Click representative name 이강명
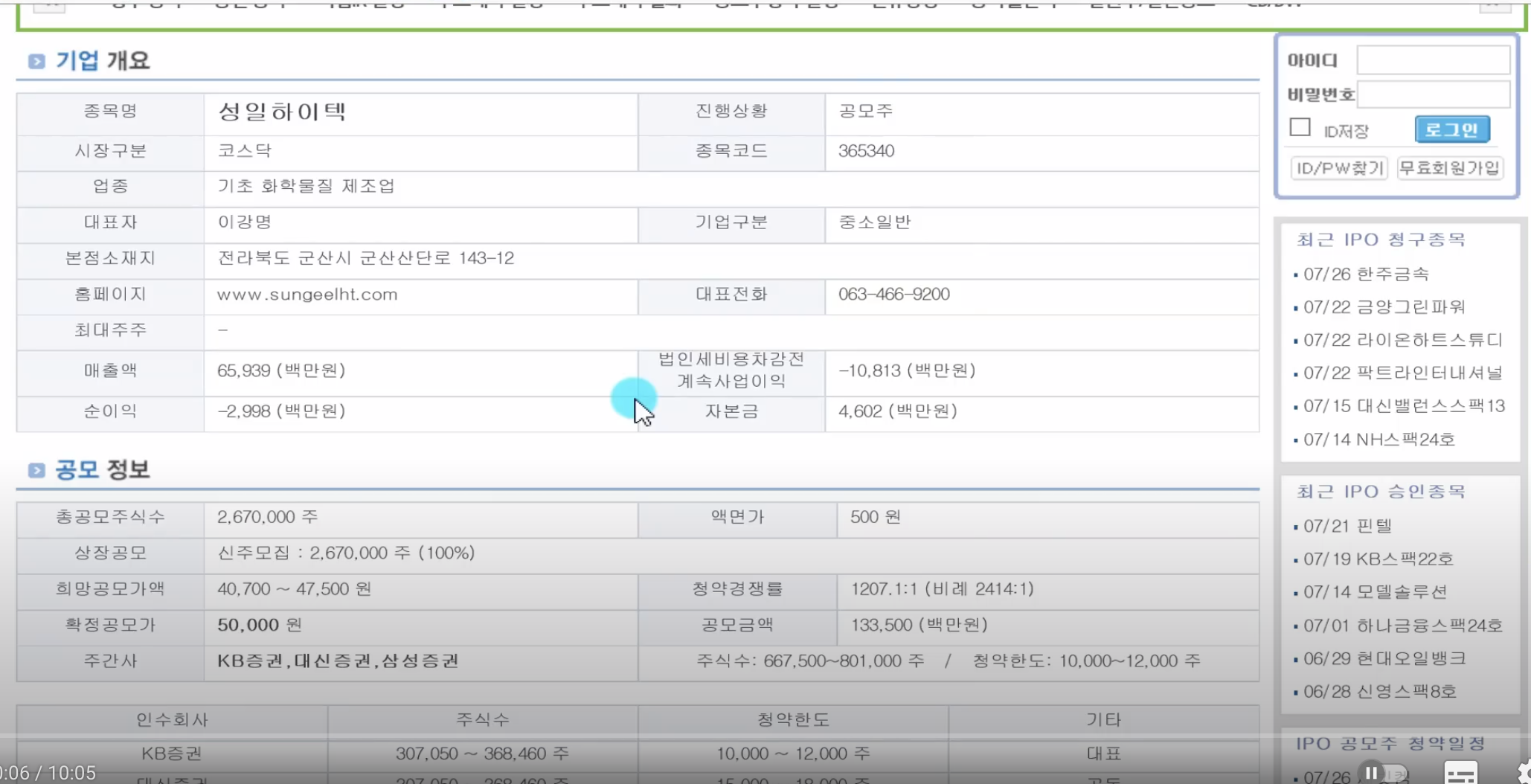The image size is (1531, 784). tap(245, 222)
